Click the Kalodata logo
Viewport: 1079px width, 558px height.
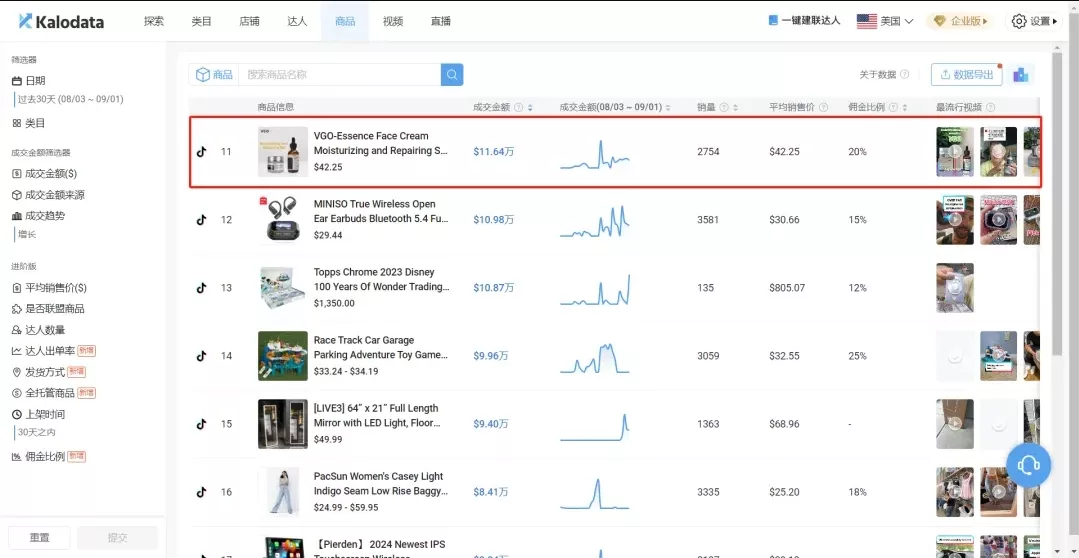61,21
